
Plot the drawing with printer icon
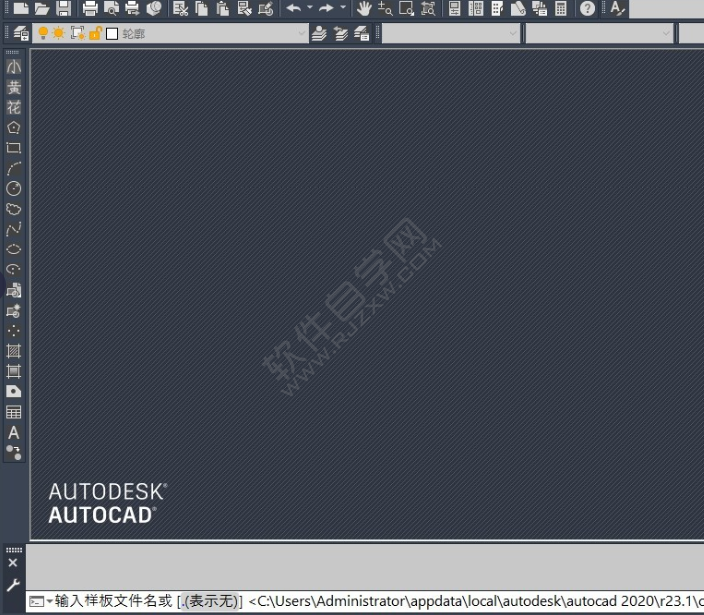coord(90,8)
